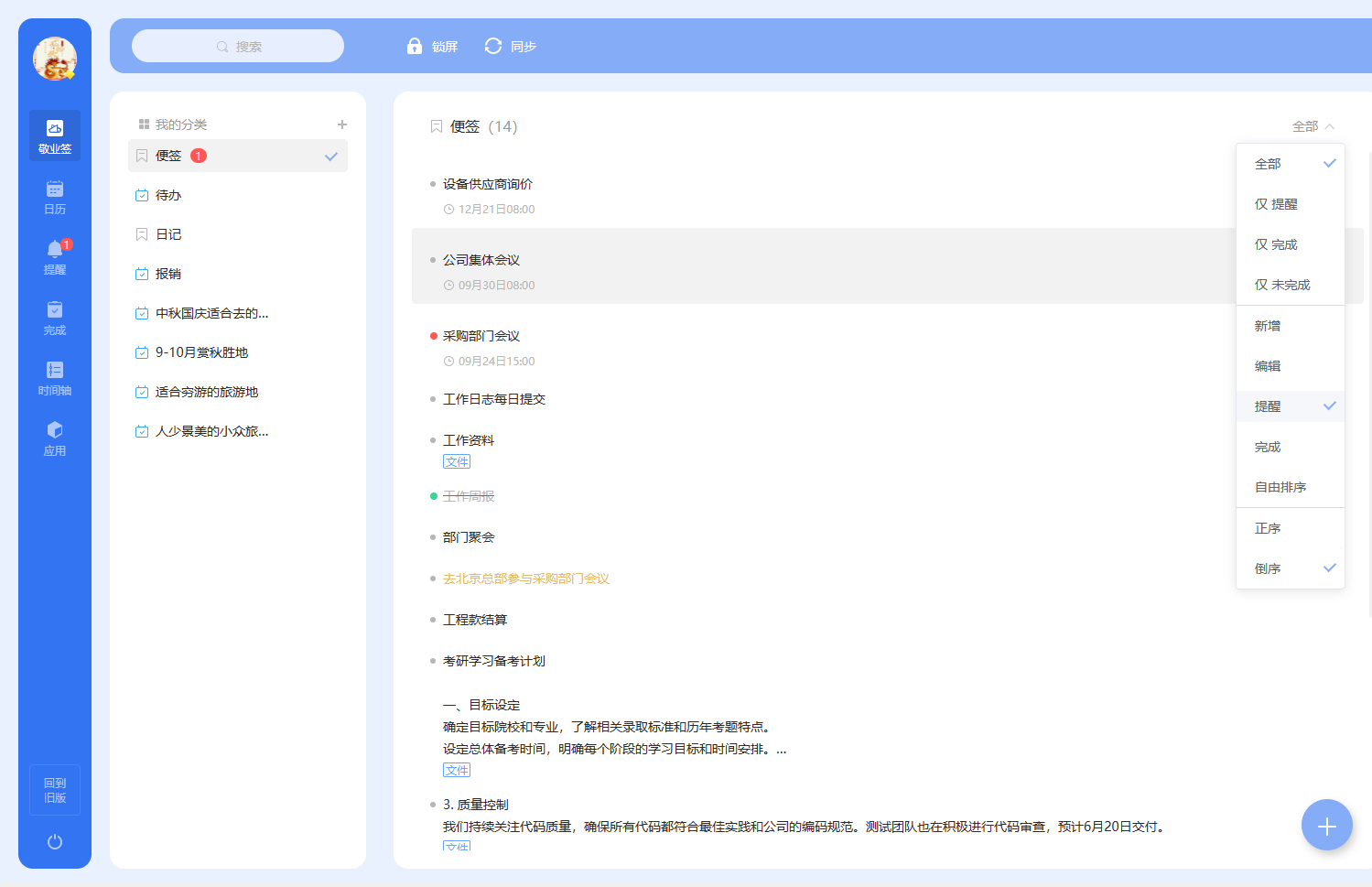This screenshot has height=887, width=1372.
Task: Open the 考研学习备考计划 note
Action: point(494,661)
